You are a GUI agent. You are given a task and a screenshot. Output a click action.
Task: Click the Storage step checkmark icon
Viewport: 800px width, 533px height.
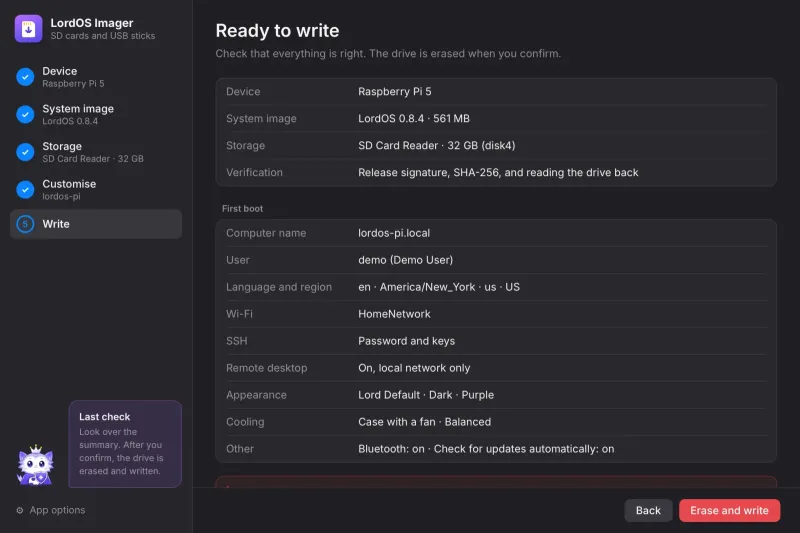25,152
